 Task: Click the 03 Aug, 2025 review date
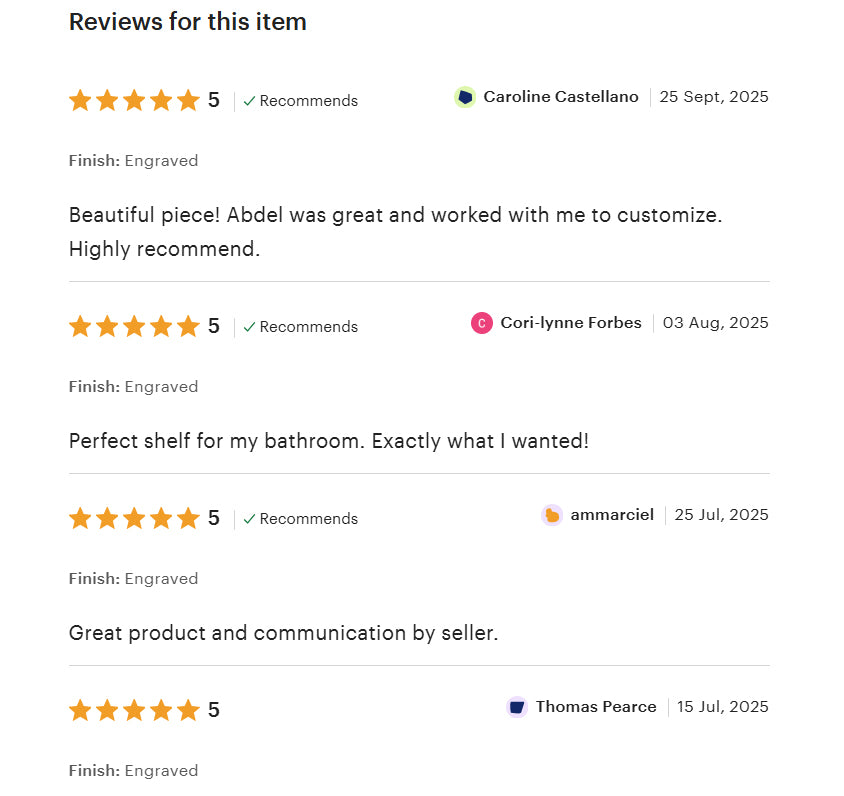point(716,323)
